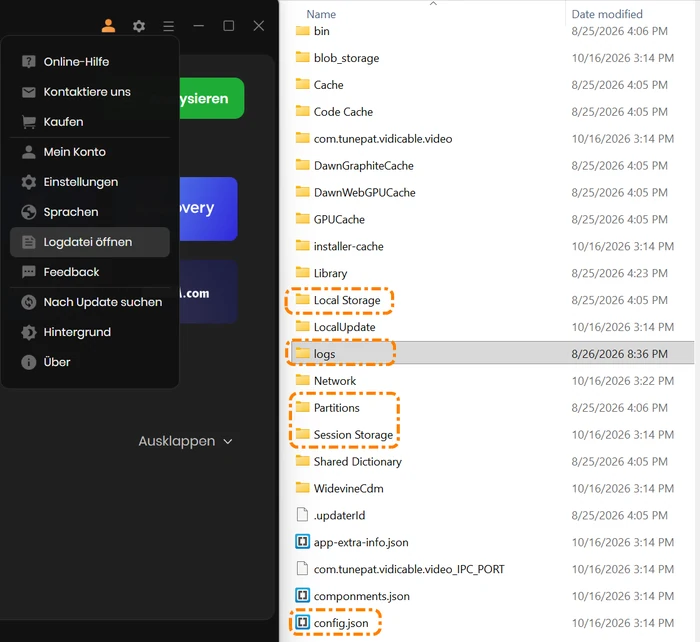Screen dimensions: 700x642
Task: Open the Hintergrund menu entry
Action: point(90,332)
